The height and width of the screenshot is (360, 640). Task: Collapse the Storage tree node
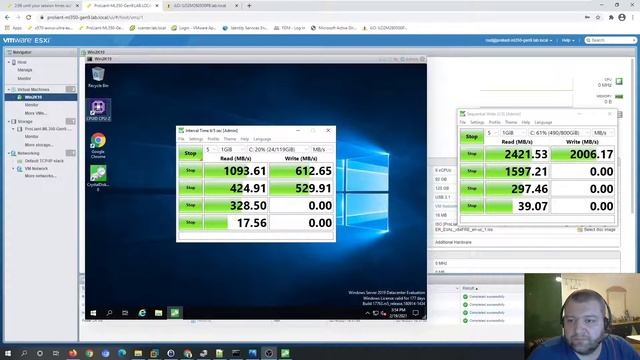[x=9, y=121]
